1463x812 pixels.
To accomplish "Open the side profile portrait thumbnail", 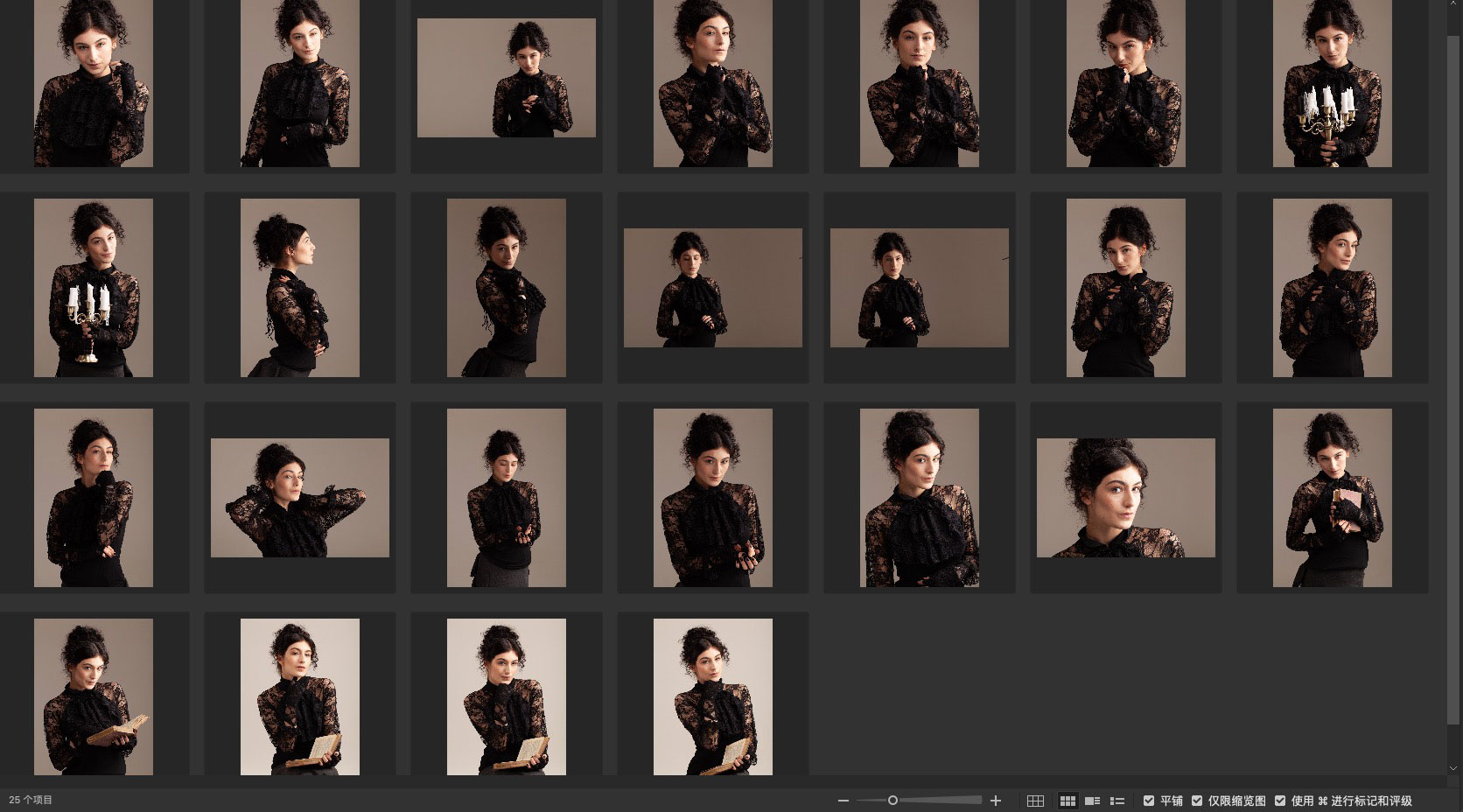I will [x=299, y=288].
